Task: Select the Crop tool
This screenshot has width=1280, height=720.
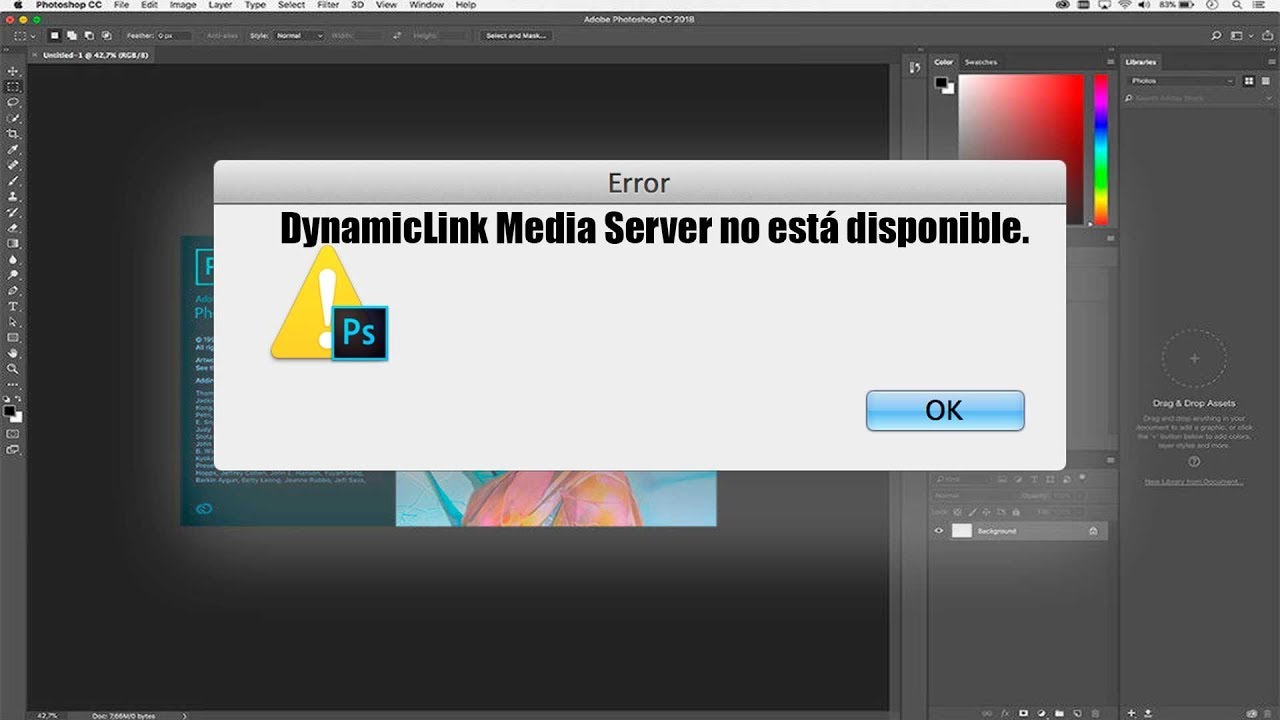Action: click(13, 134)
